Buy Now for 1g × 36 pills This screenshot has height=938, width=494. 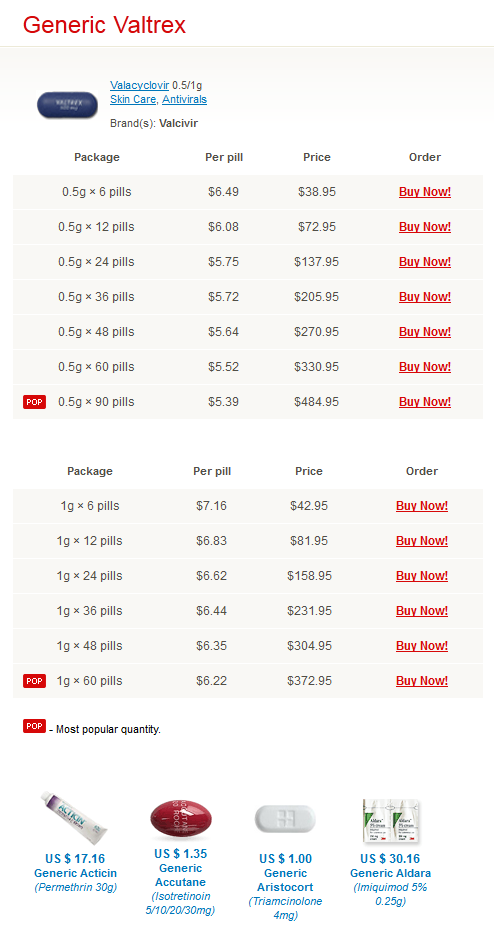pyautogui.click(x=422, y=611)
